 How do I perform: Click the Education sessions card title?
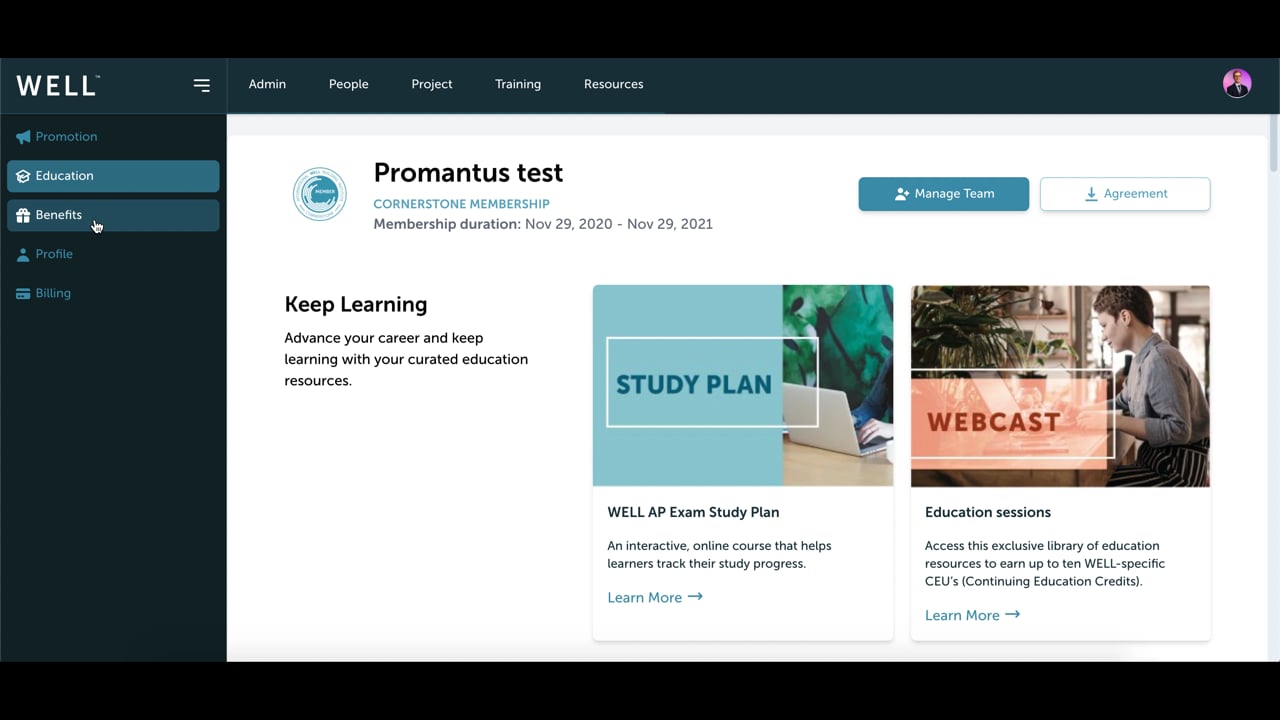[988, 512]
